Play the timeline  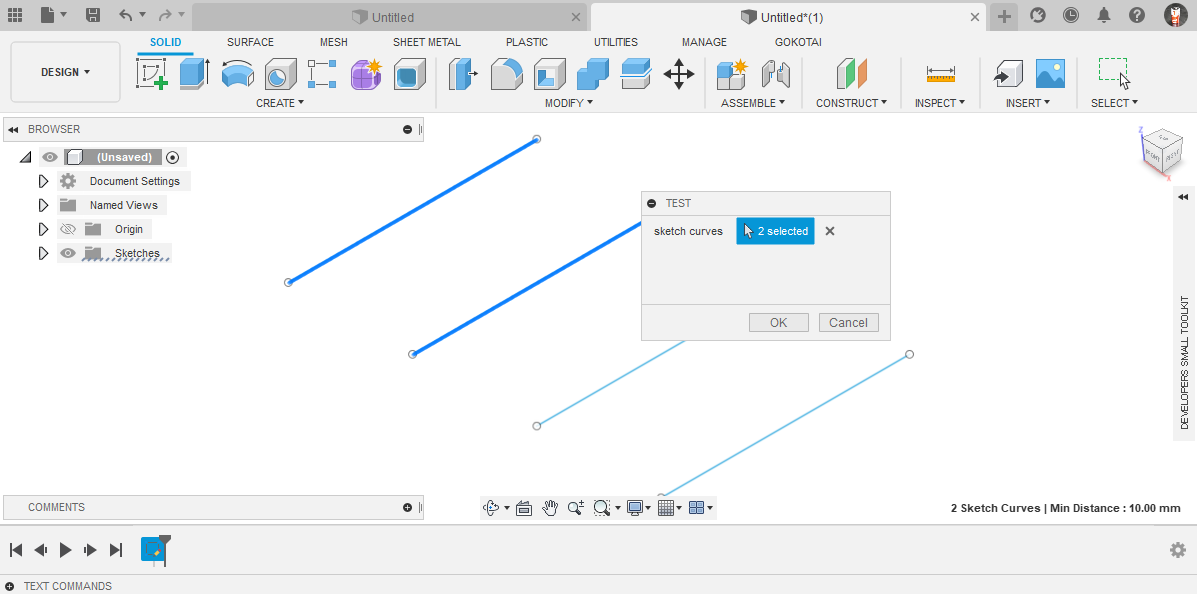coord(66,550)
